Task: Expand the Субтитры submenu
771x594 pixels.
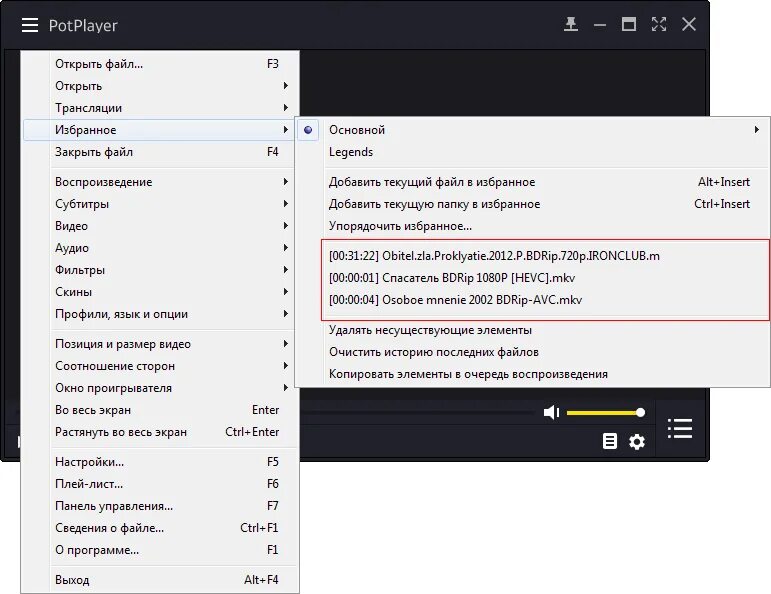Action: coord(161,204)
